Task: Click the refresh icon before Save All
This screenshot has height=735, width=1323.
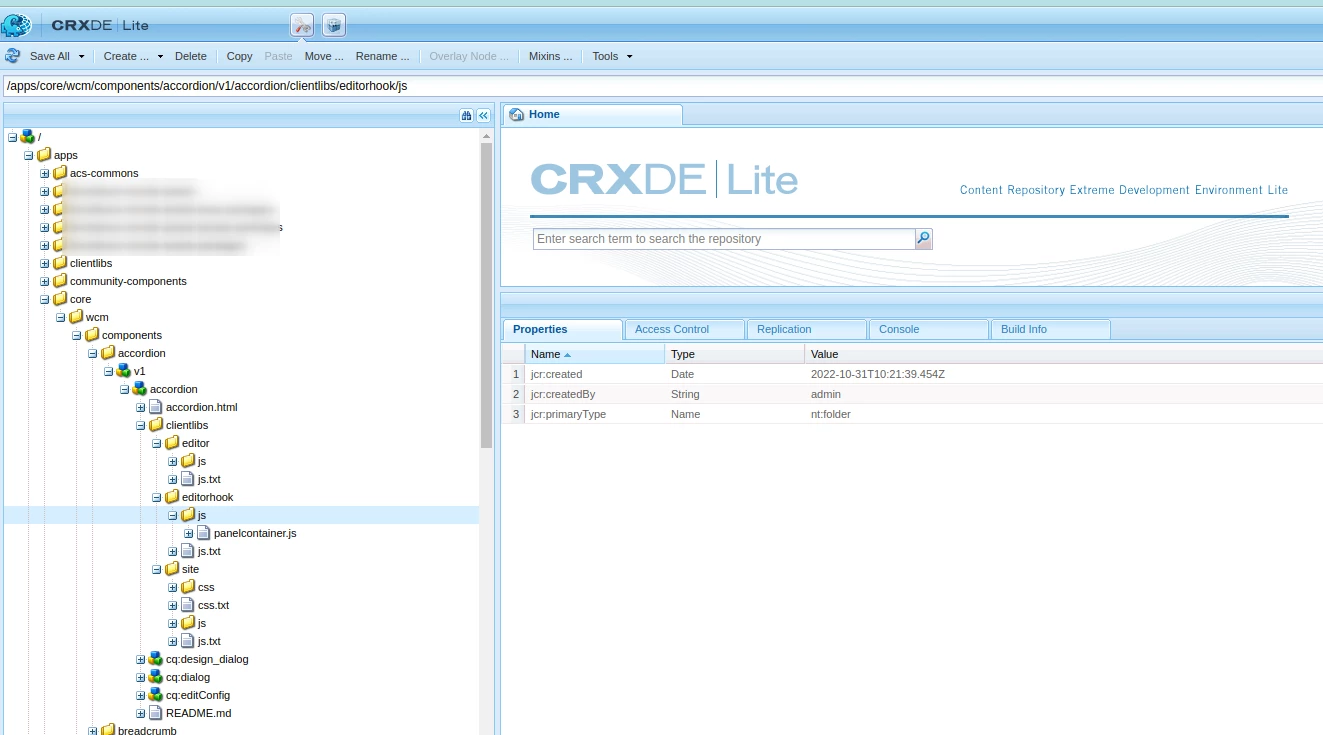Action: (x=13, y=56)
